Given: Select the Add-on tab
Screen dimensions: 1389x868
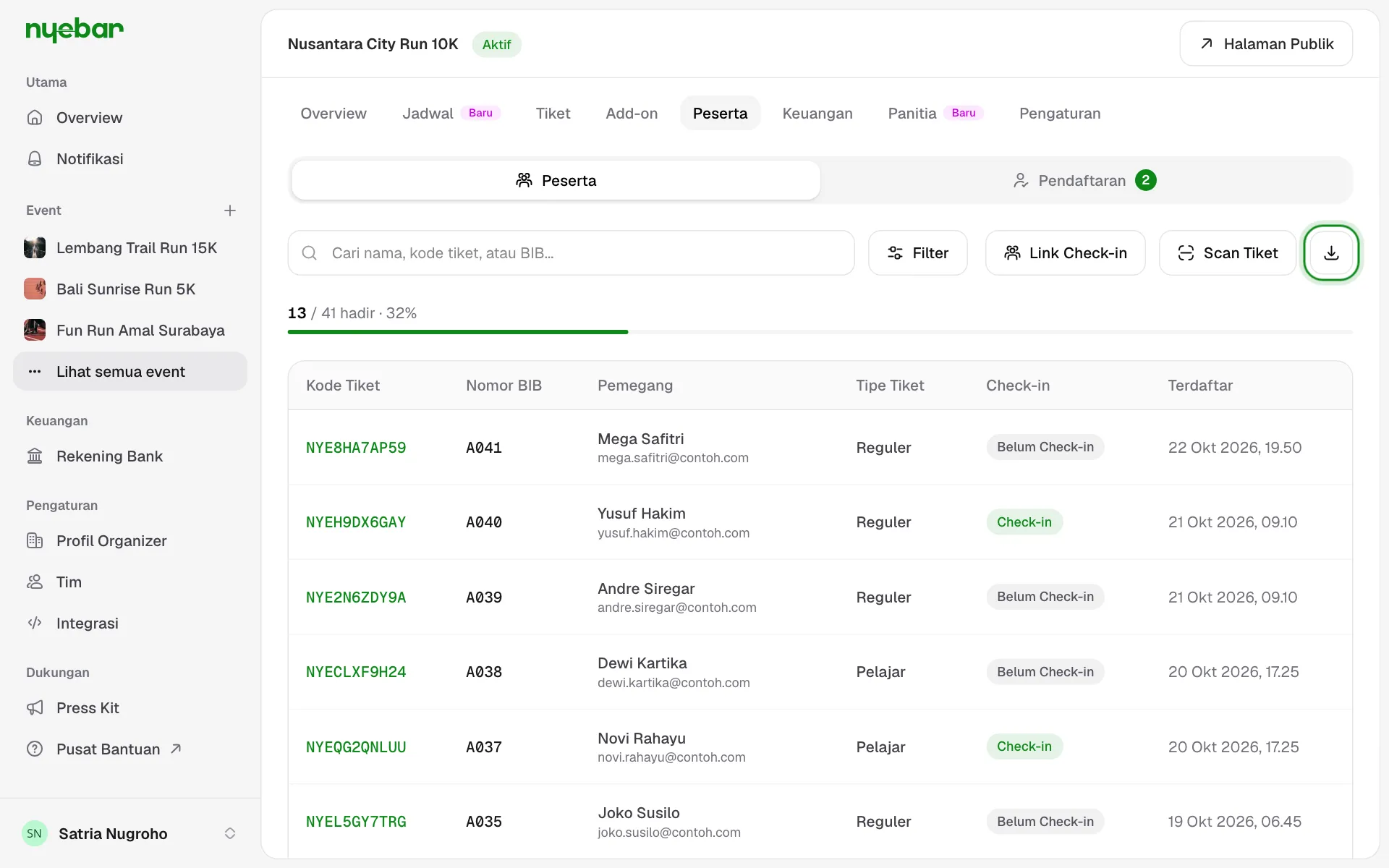Looking at the screenshot, I should pyautogui.click(x=632, y=114).
